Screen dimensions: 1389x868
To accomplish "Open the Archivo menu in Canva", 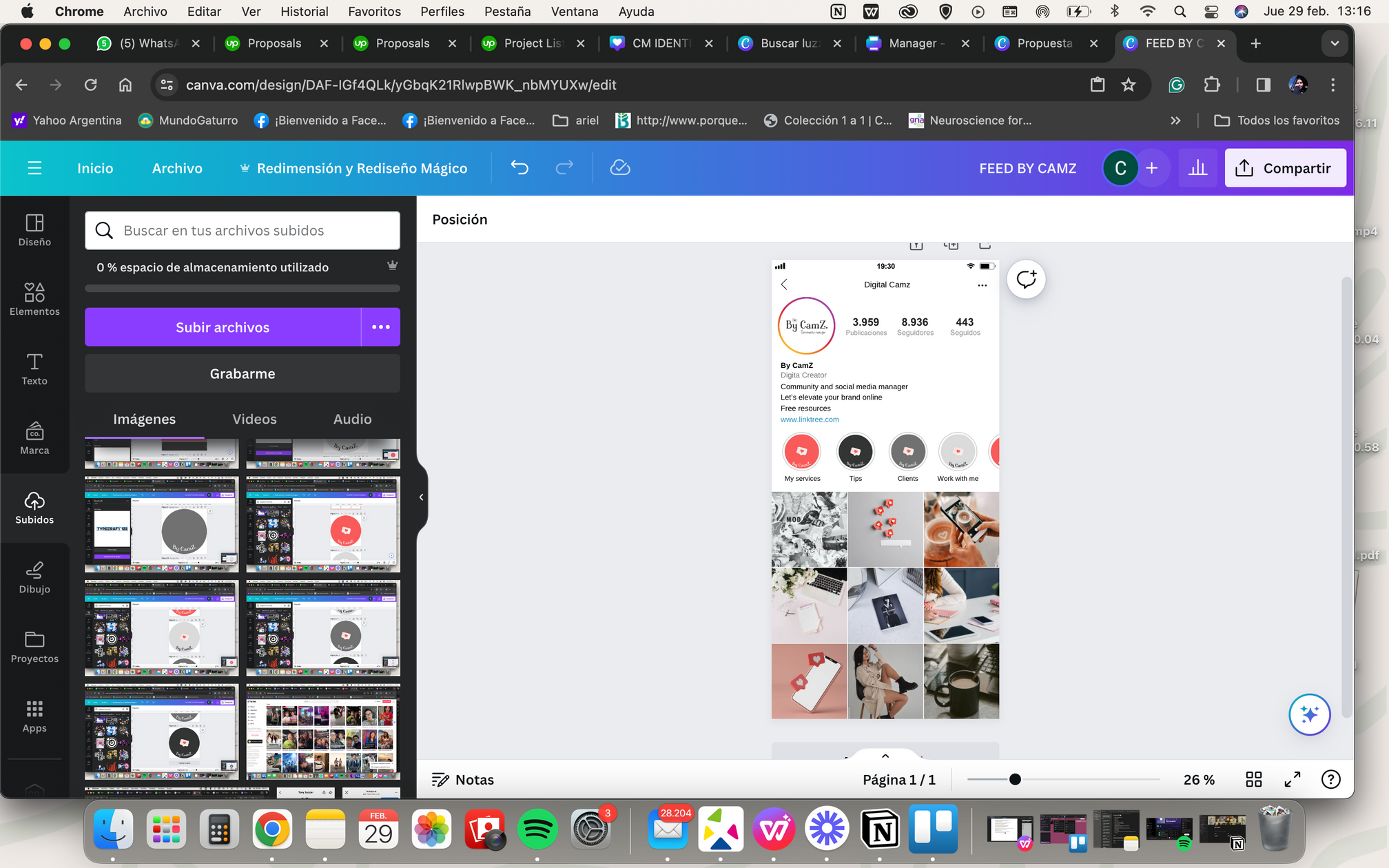I will (x=177, y=168).
